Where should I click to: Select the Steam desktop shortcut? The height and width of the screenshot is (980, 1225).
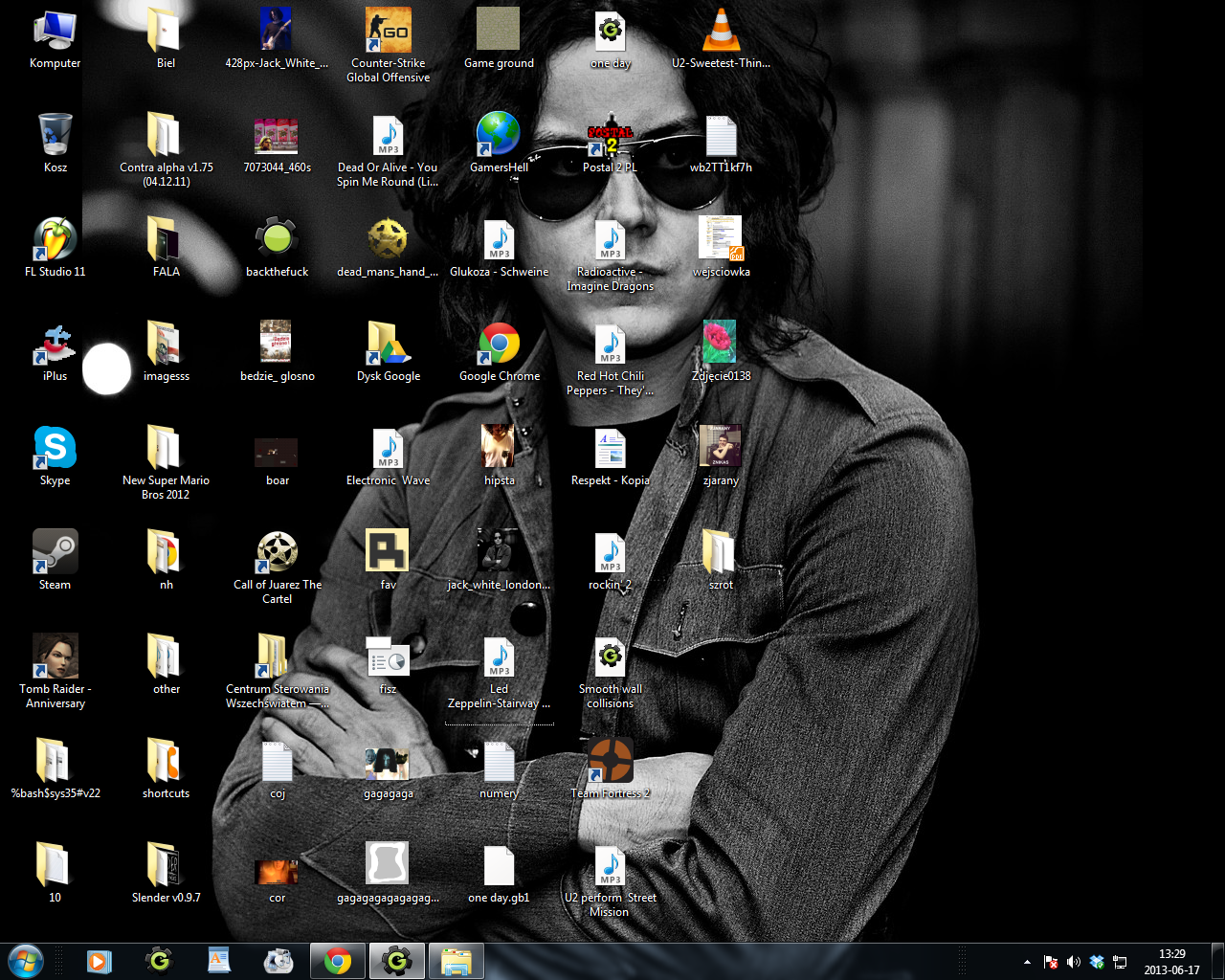coord(55,552)
